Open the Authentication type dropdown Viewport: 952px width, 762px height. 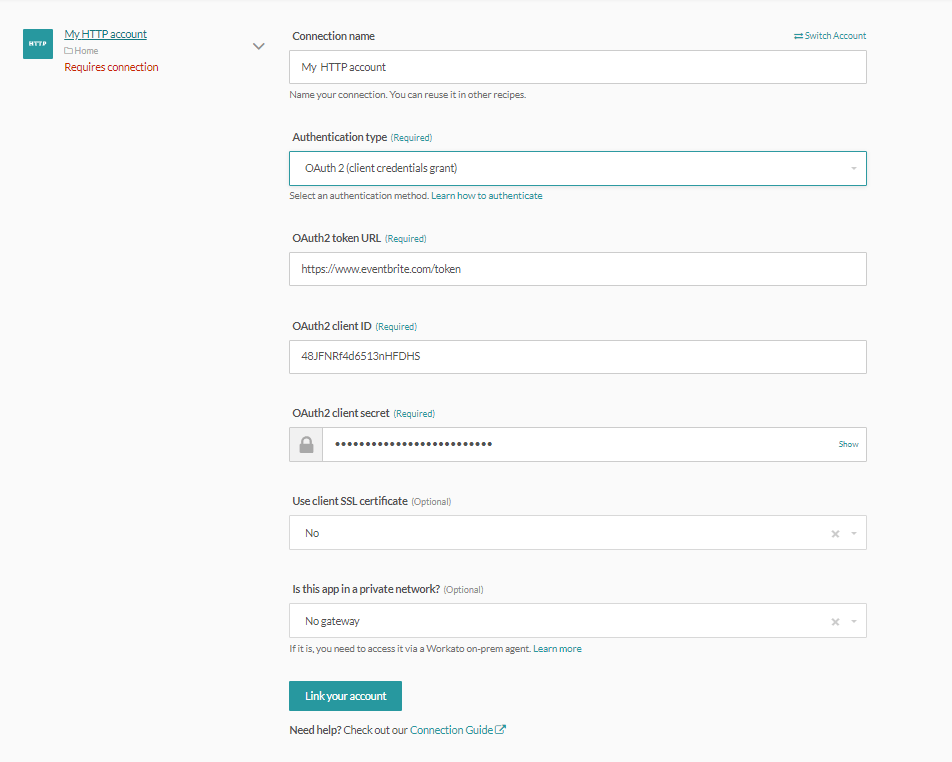coord(577,168)
